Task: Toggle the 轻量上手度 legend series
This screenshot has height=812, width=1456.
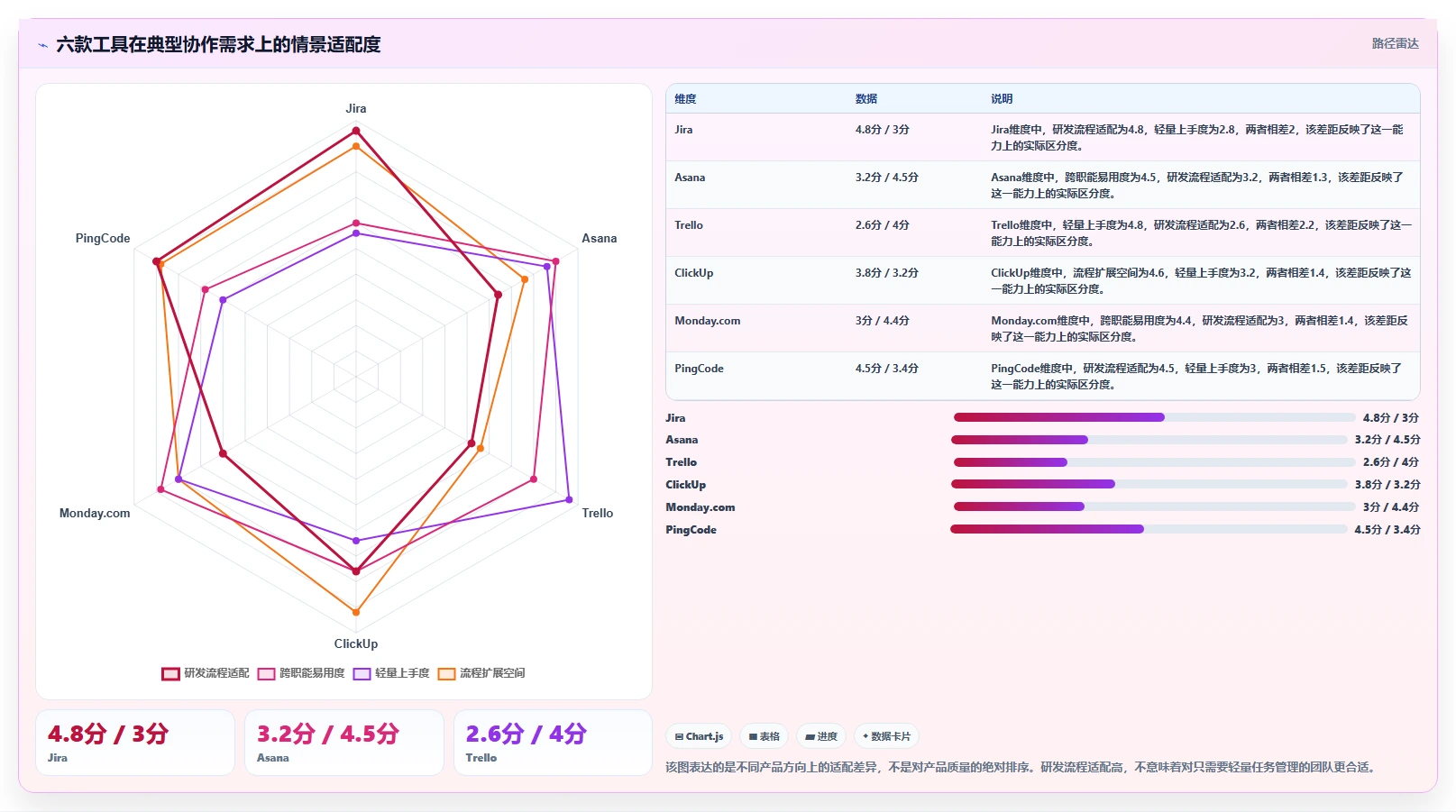Action: (x=391, y=673)
